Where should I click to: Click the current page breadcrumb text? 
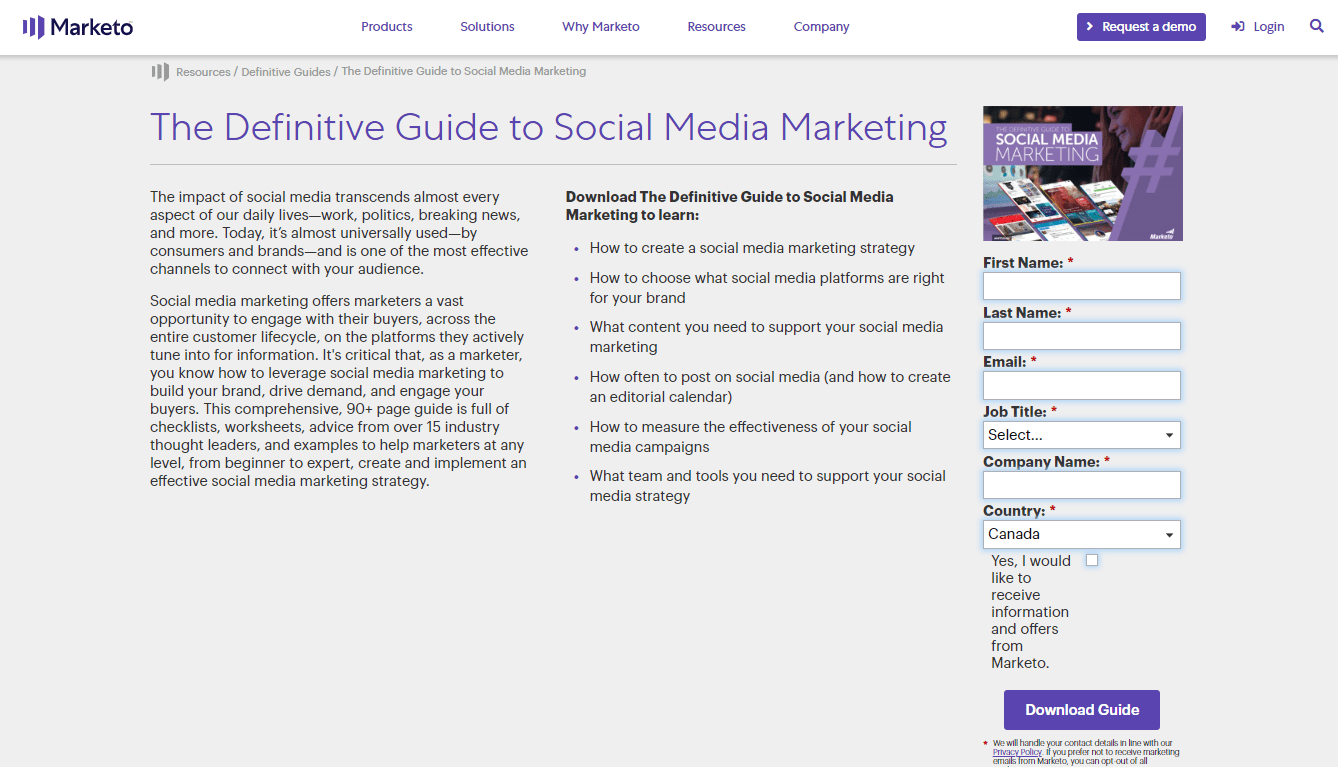click(464, 72)
